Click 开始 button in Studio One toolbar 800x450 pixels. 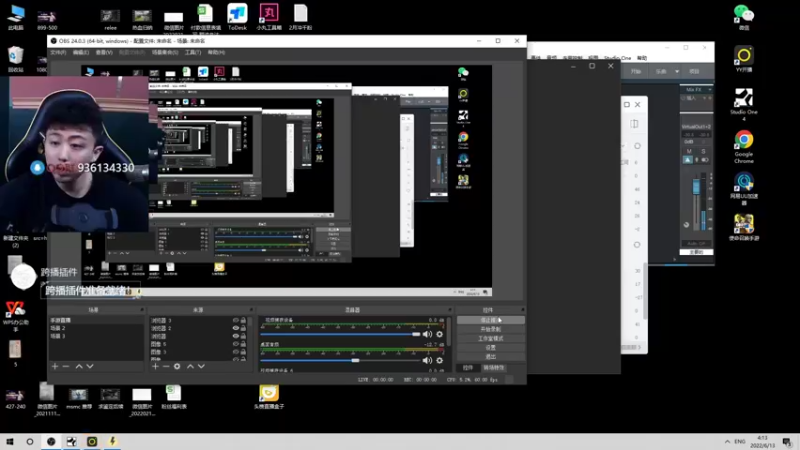click(x=636, y=71)
